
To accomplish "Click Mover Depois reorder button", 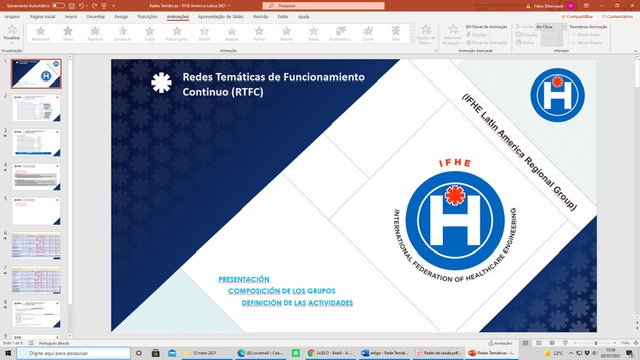I will pos(587,42).
